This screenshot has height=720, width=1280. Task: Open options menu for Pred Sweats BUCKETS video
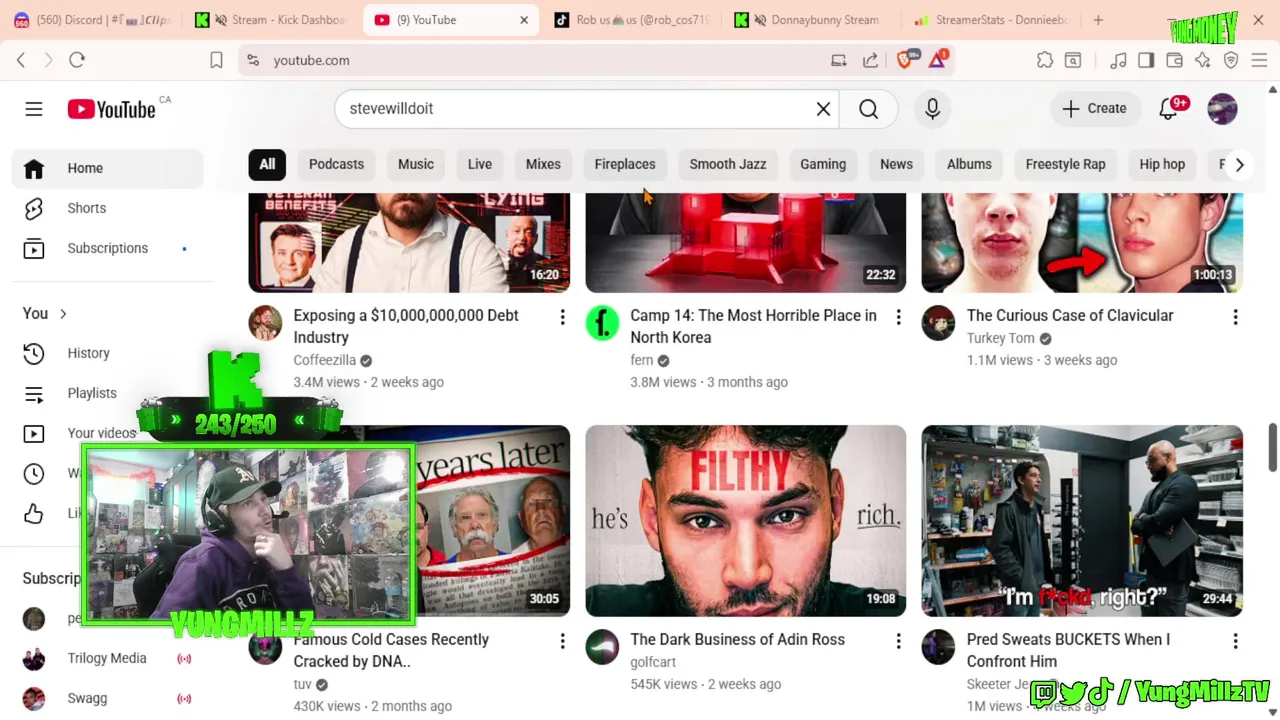[1235, 642]
